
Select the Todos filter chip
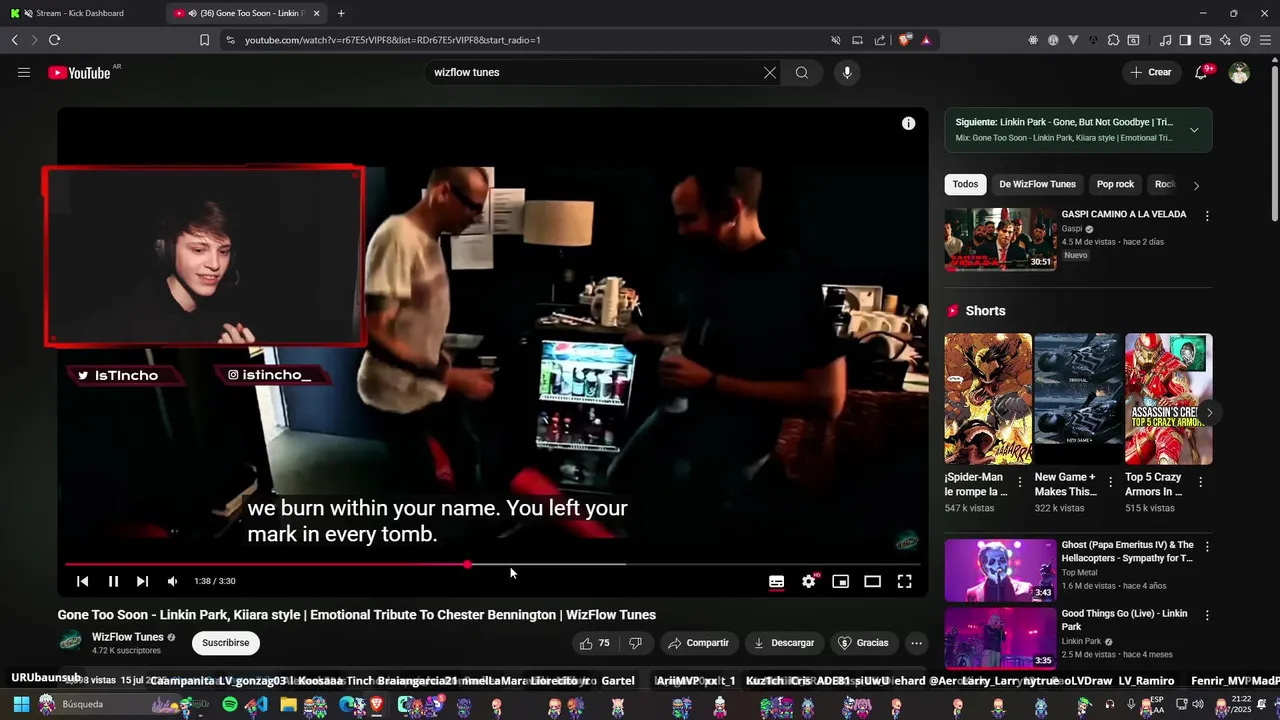click(965, 184)
